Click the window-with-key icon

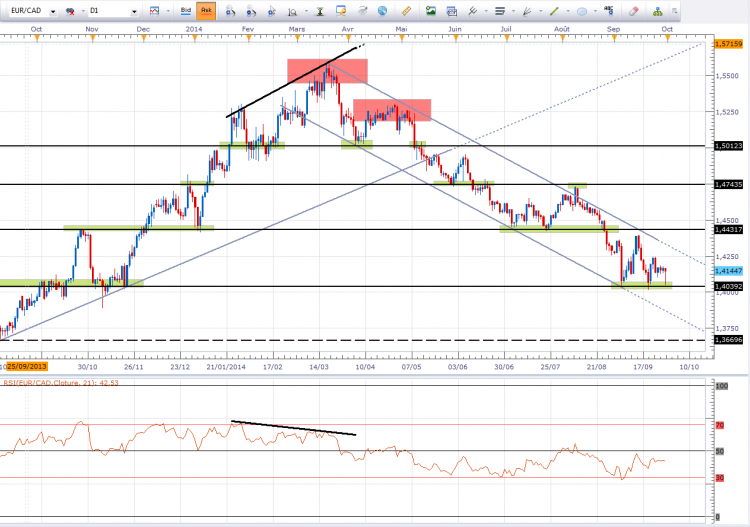pos(341,10)
